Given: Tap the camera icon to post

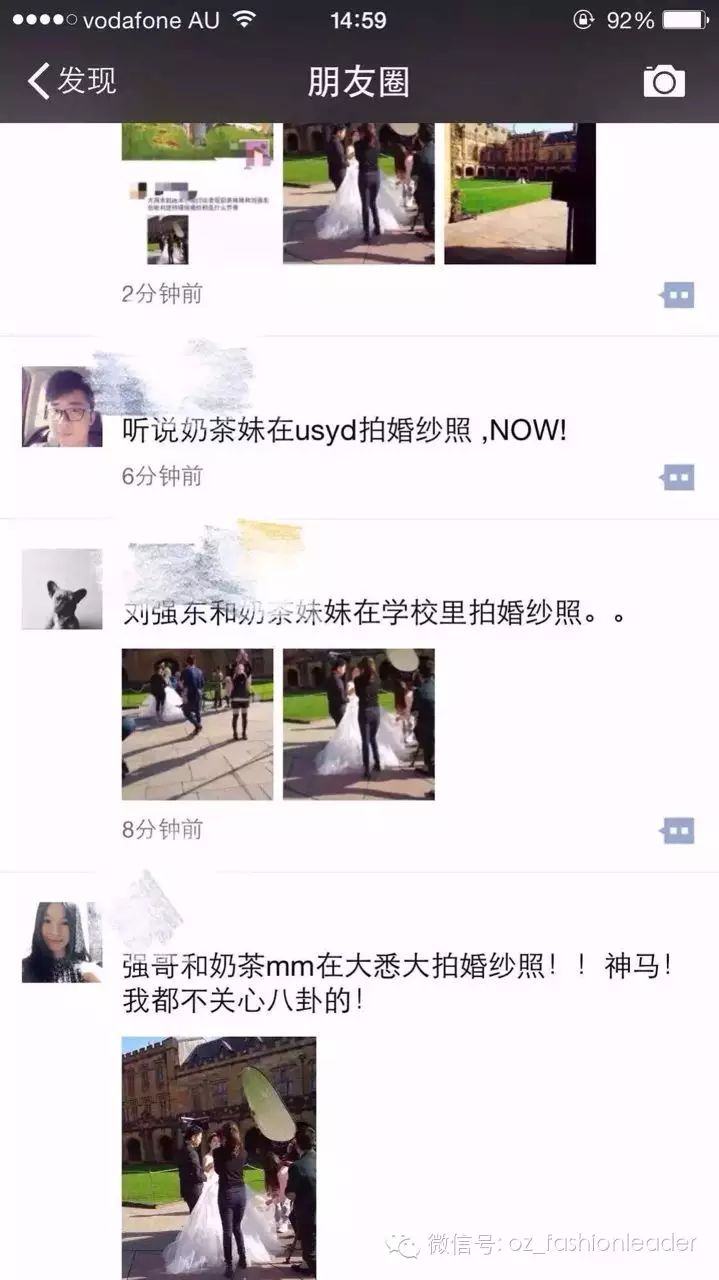Looking at the screenshot, I should point(664,81).
